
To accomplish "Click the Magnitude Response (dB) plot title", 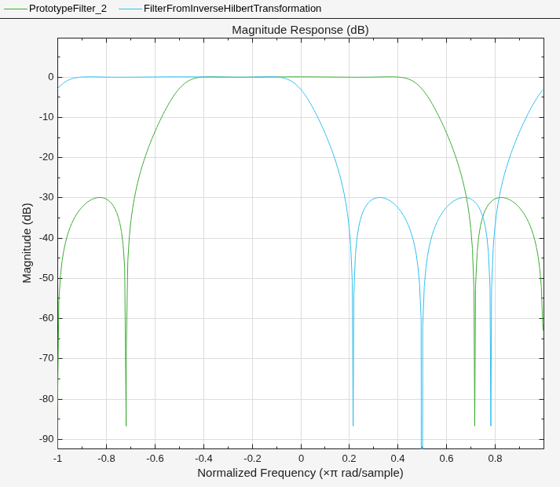I will click(300, 30).
